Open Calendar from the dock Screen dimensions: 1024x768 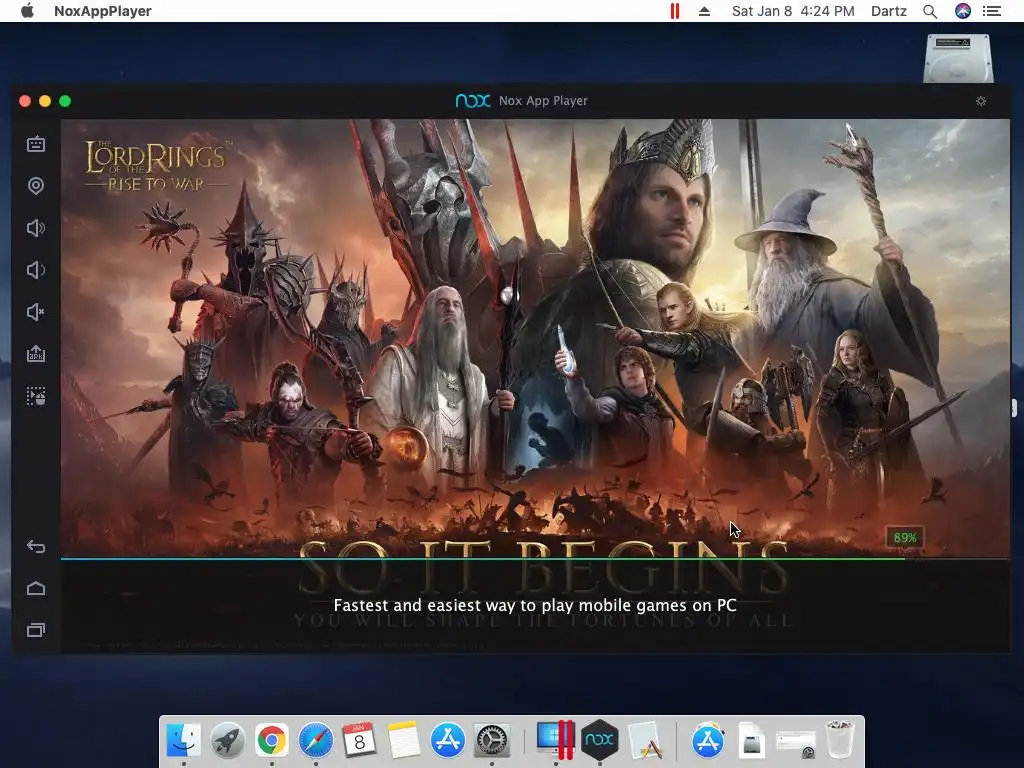[x=359, y=740]
